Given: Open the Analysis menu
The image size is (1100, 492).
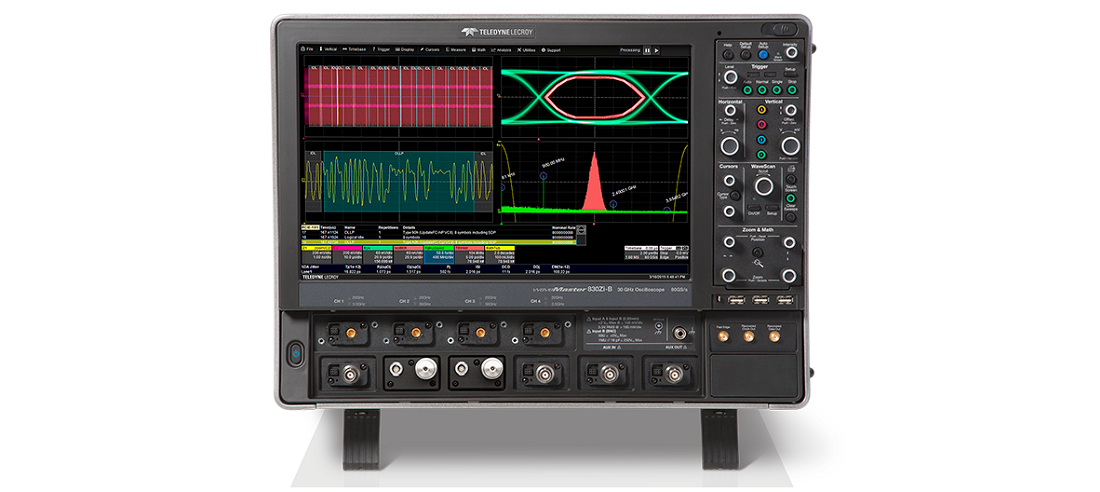Looking at the screenshot, I should (x=501, y=50).
